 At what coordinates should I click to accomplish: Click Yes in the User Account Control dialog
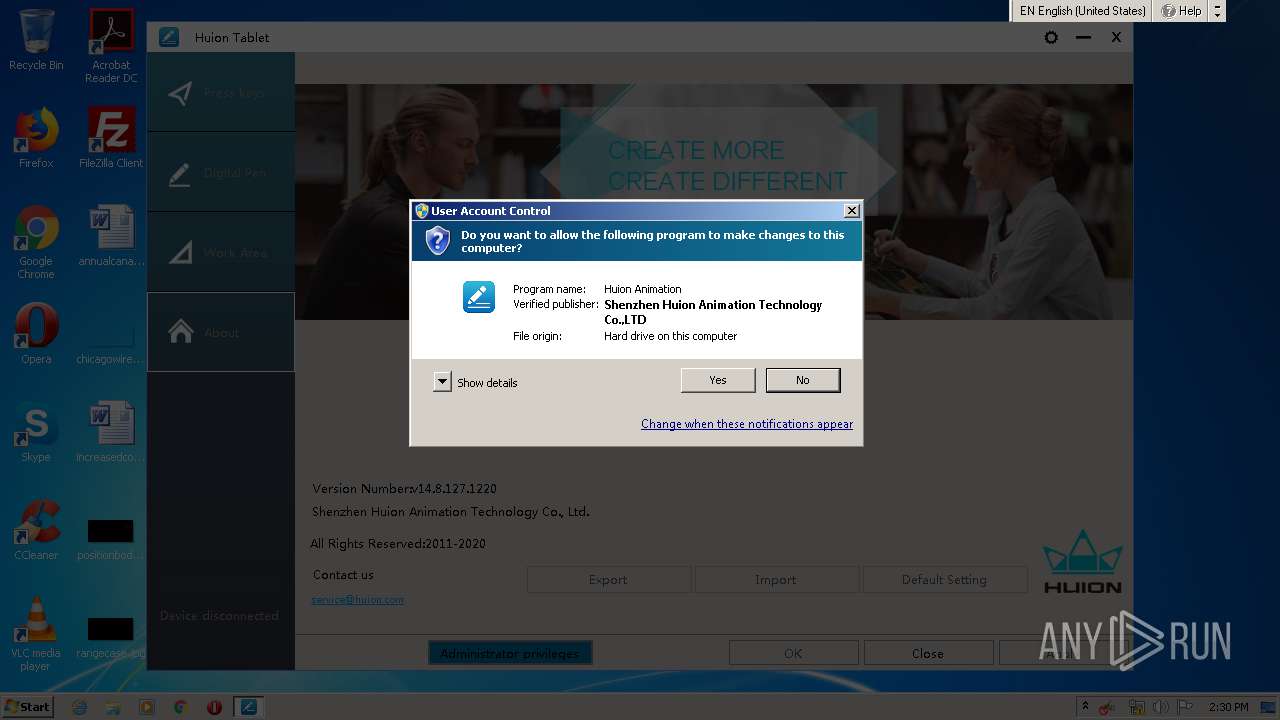718,380
